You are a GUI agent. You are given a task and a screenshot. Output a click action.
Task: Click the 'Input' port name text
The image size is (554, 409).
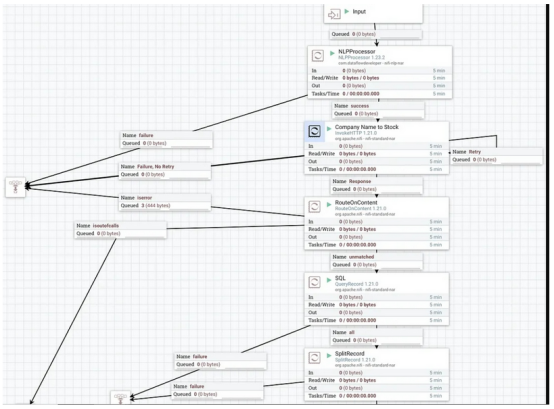[x=359, y=12]
